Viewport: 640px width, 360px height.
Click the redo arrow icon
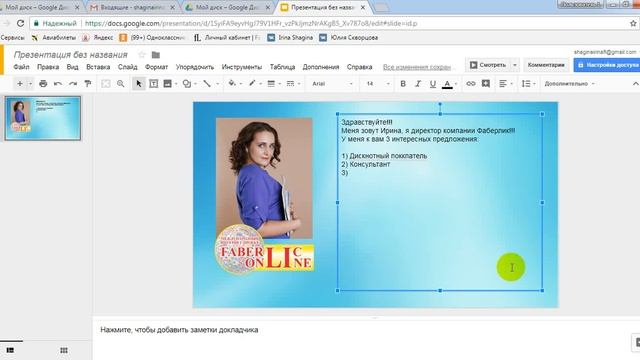[x=73, y=84]
